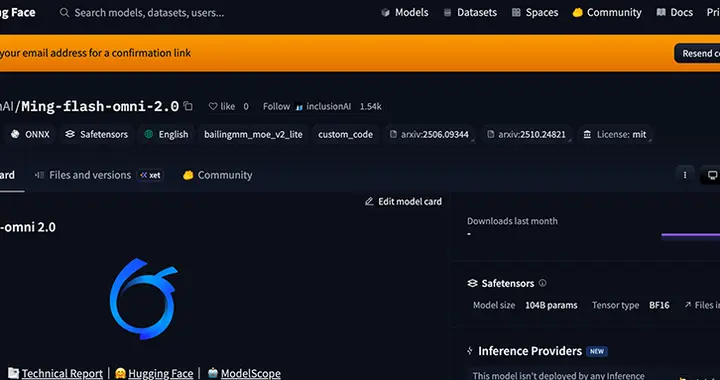The image size is (720, 380).
Task: Open the Models page in the top navigation
Action: pos(405,13)
